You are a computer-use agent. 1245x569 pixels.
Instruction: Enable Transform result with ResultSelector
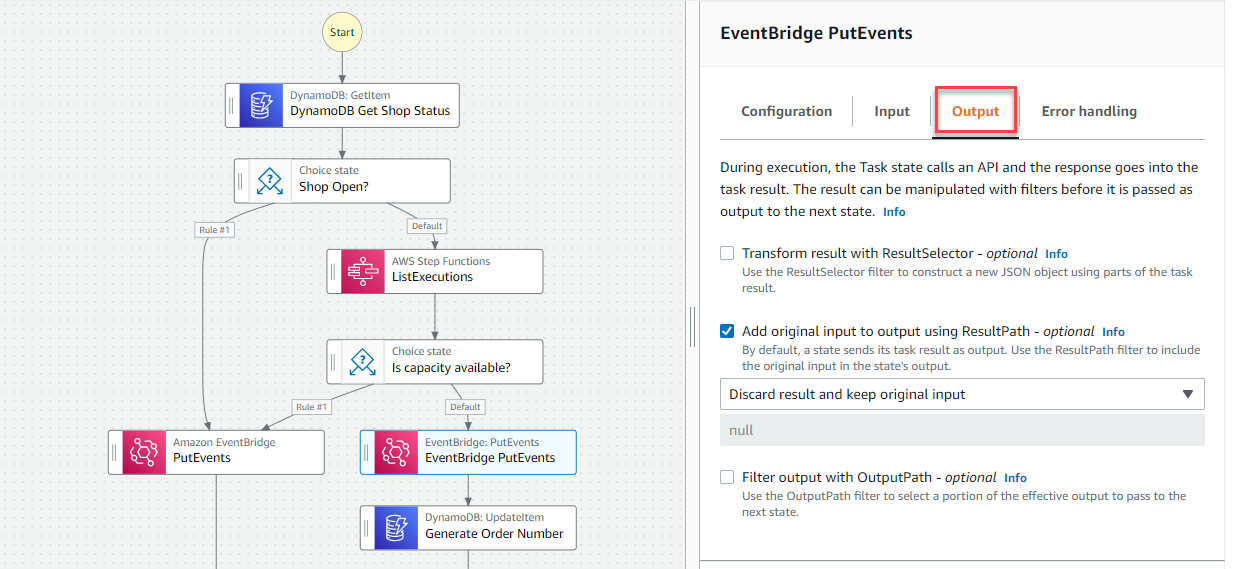click(727, 253)
